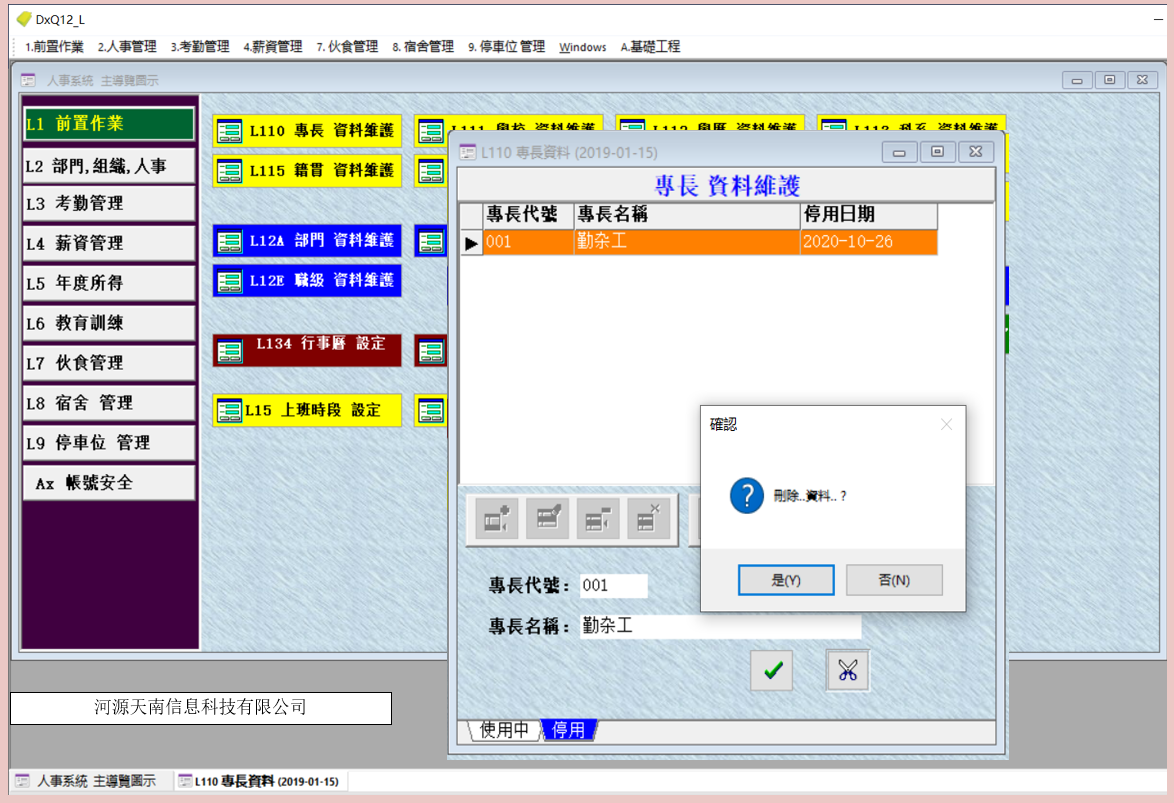1174x803 pixels.
Task: Open the 3.考勤管理 menu
Action: tap(200, 46)
